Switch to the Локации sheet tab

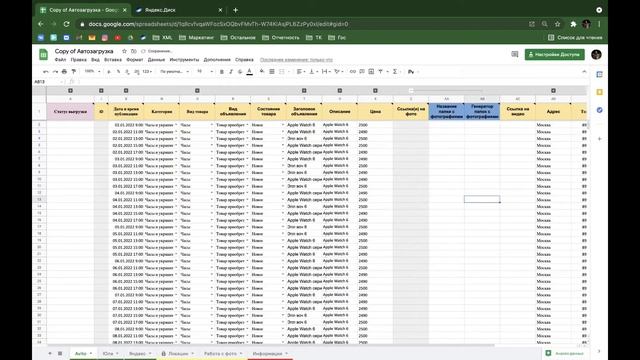[x=178, y=353]
